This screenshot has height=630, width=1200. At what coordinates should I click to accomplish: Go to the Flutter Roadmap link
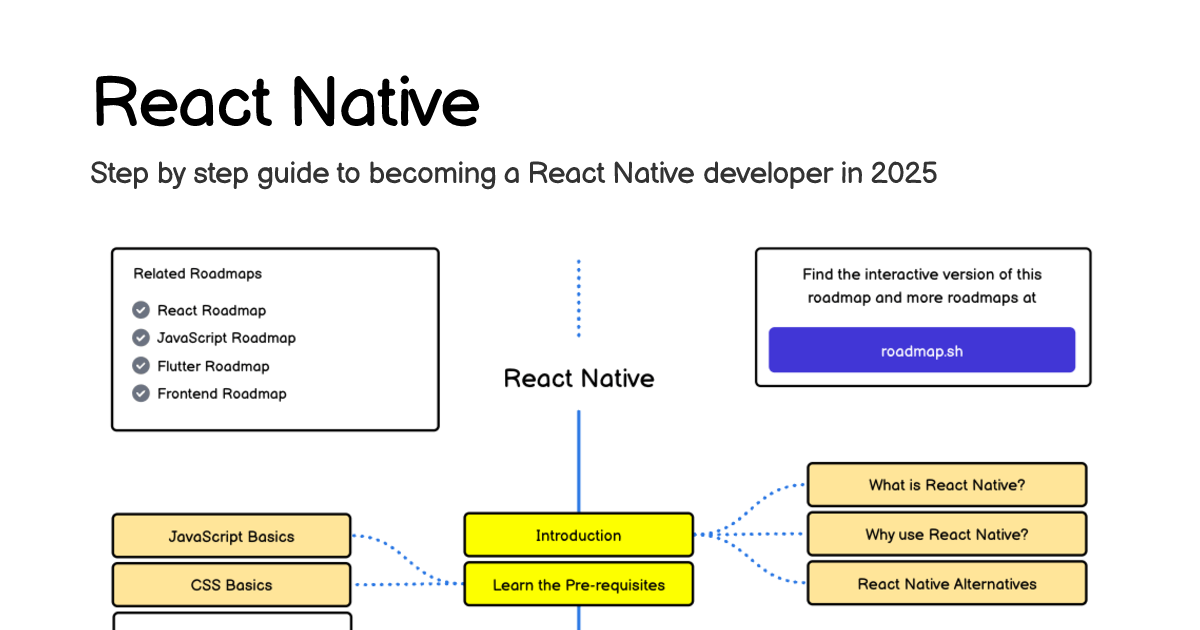pyautogui.click(x=213, y=366)
